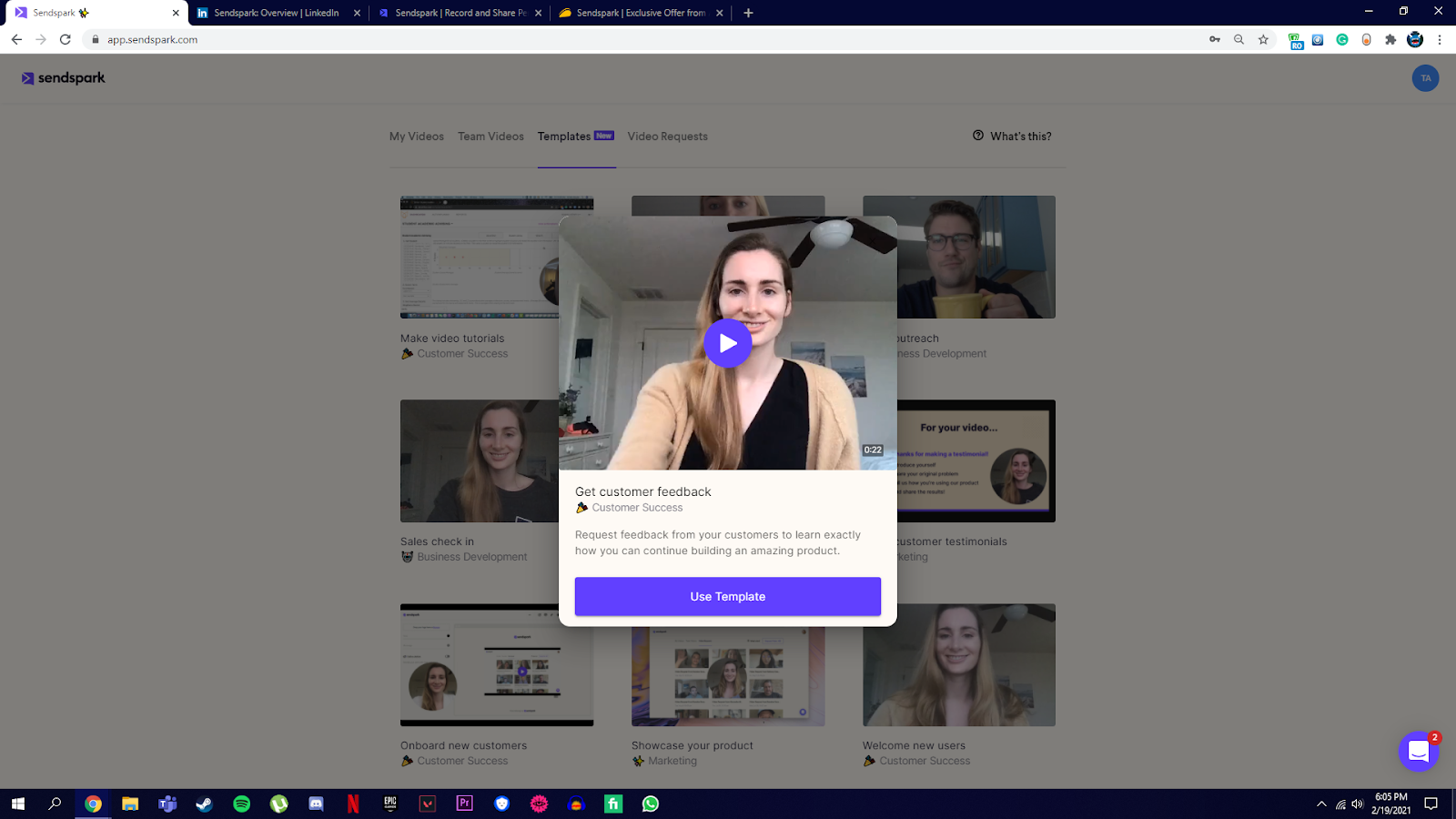This screenshot has height=819, width=1456.
Task: Switch to Sendspark Record and Share tab
Action: [x=460, y=13]
